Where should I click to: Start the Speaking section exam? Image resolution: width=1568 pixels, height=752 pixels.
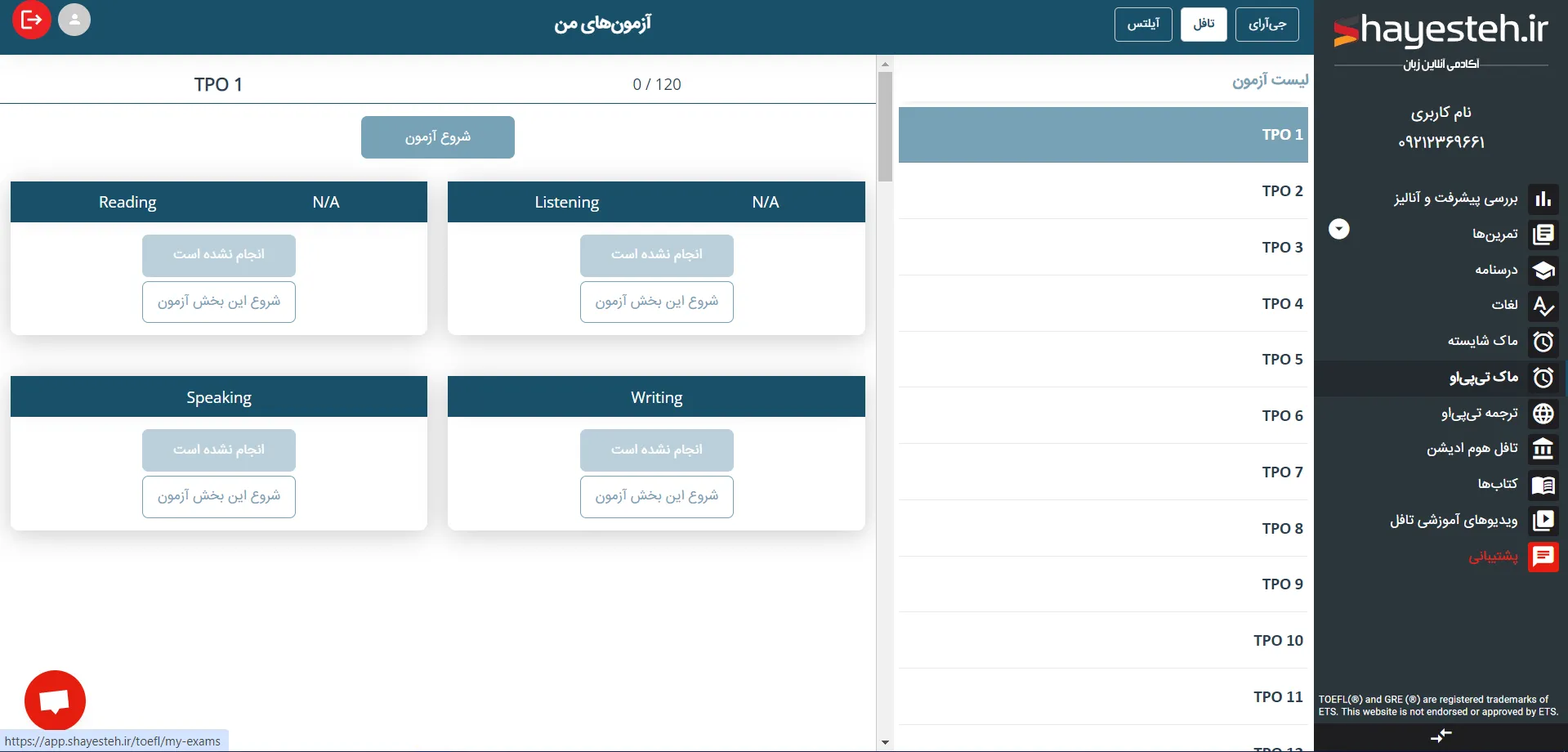(x=219, y=497)
